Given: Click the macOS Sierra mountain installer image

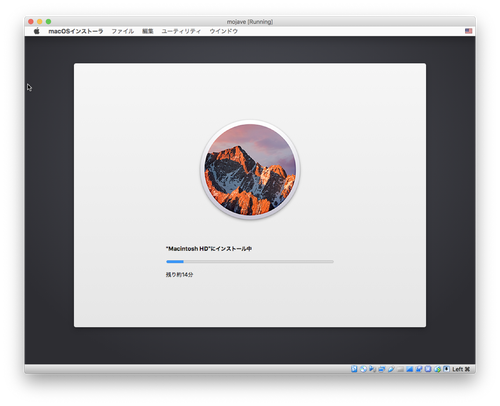Looking at the screenshot, I should pyautogui.click(x=250, y=170).
